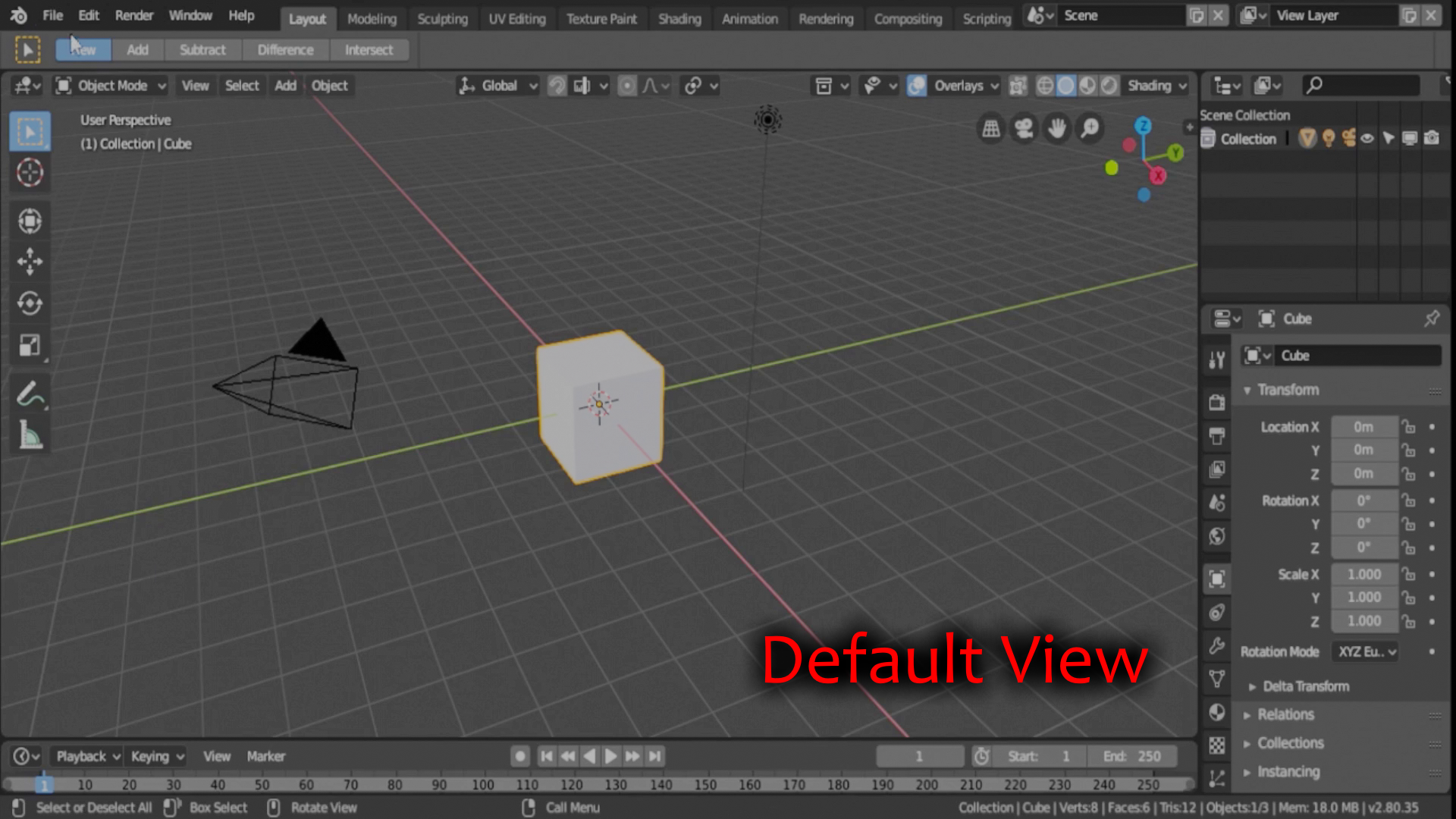This screenshot has width=1456, height=819.
Task: Switch to UV Editing workspace tab
Action: coord(517,19)
